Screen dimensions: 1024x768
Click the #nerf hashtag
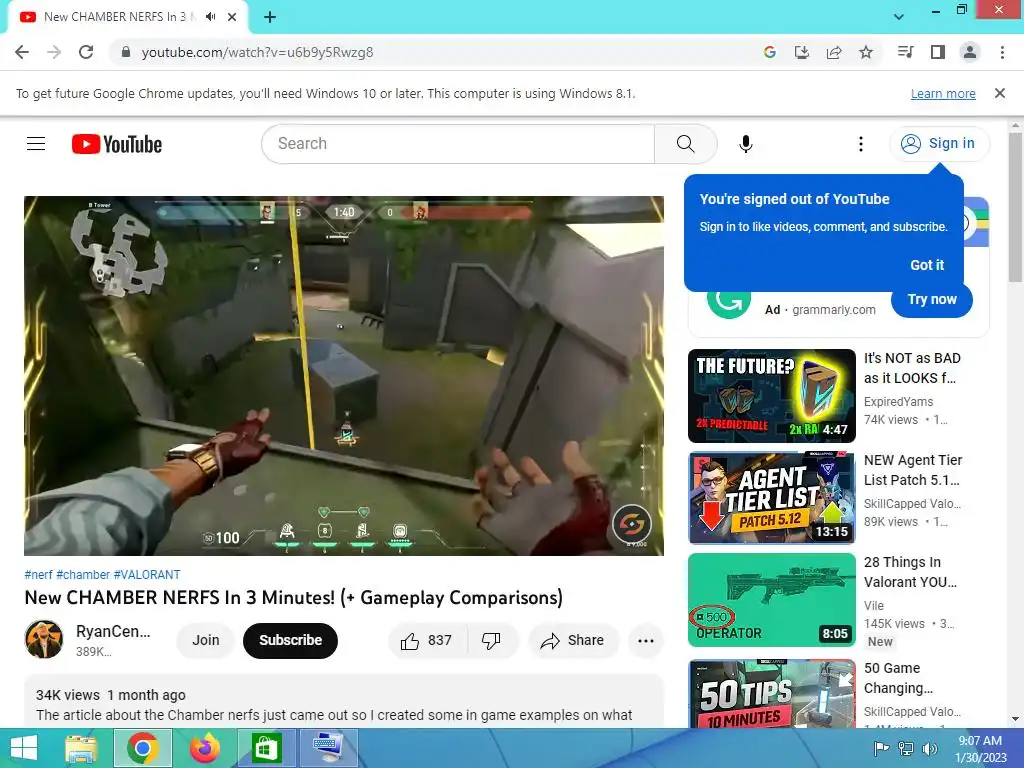tap(38, 575)
